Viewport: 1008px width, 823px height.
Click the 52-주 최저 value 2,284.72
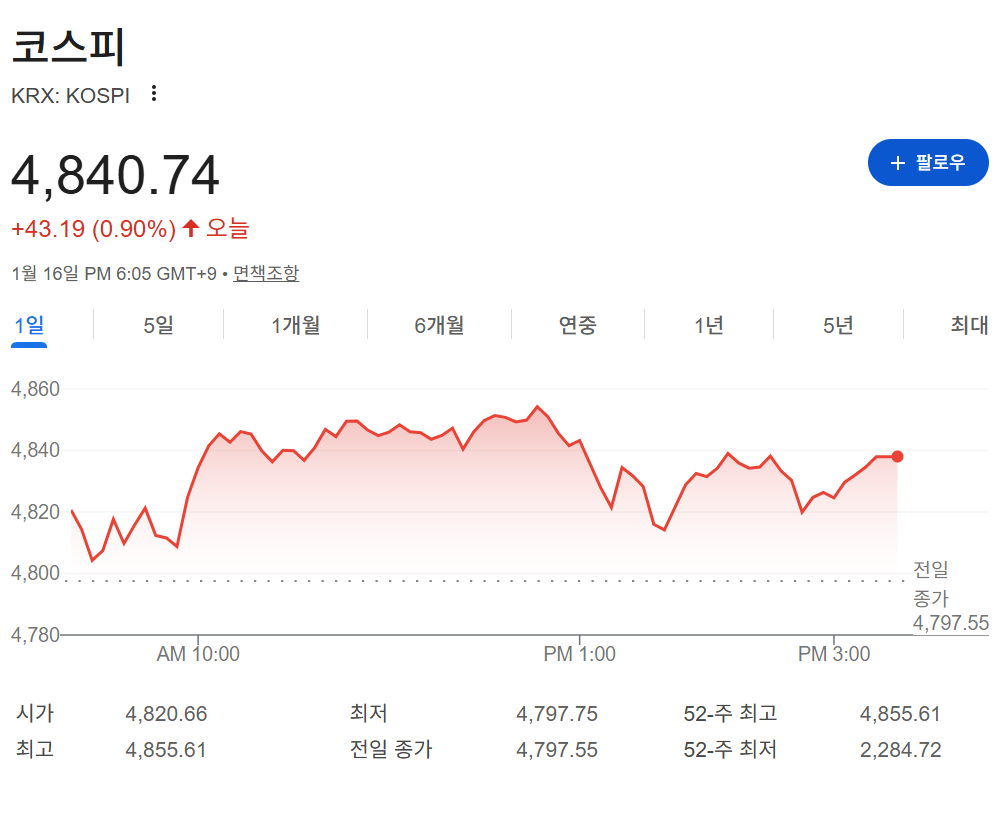[900, 750]
